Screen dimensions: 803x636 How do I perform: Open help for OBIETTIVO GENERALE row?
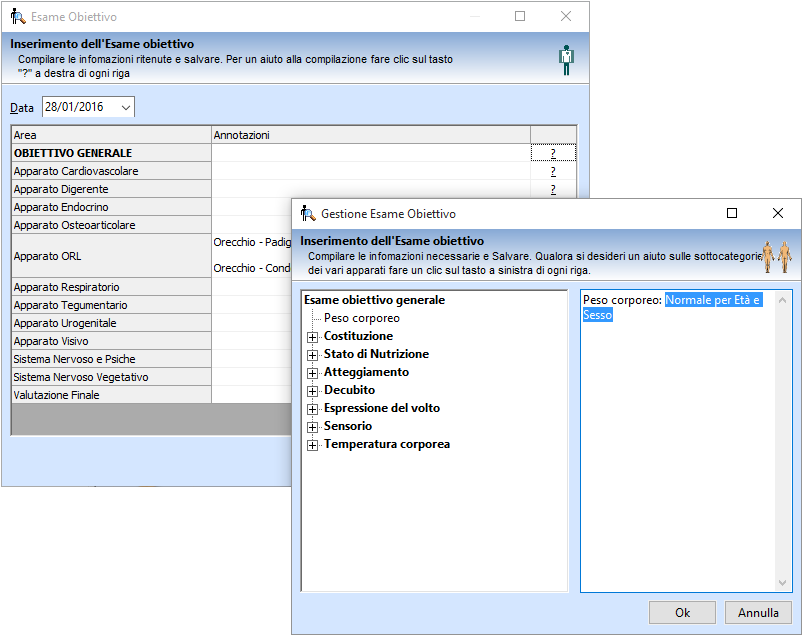click(x=553, y=153)
